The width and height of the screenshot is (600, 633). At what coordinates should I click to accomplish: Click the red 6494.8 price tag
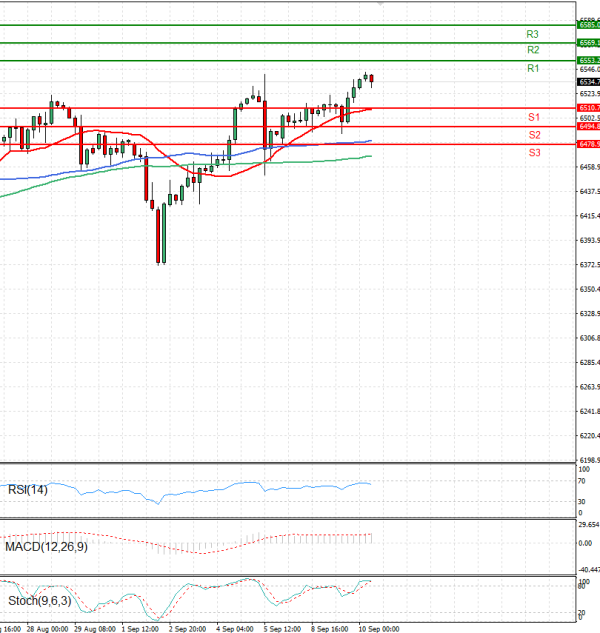(589, 126)
